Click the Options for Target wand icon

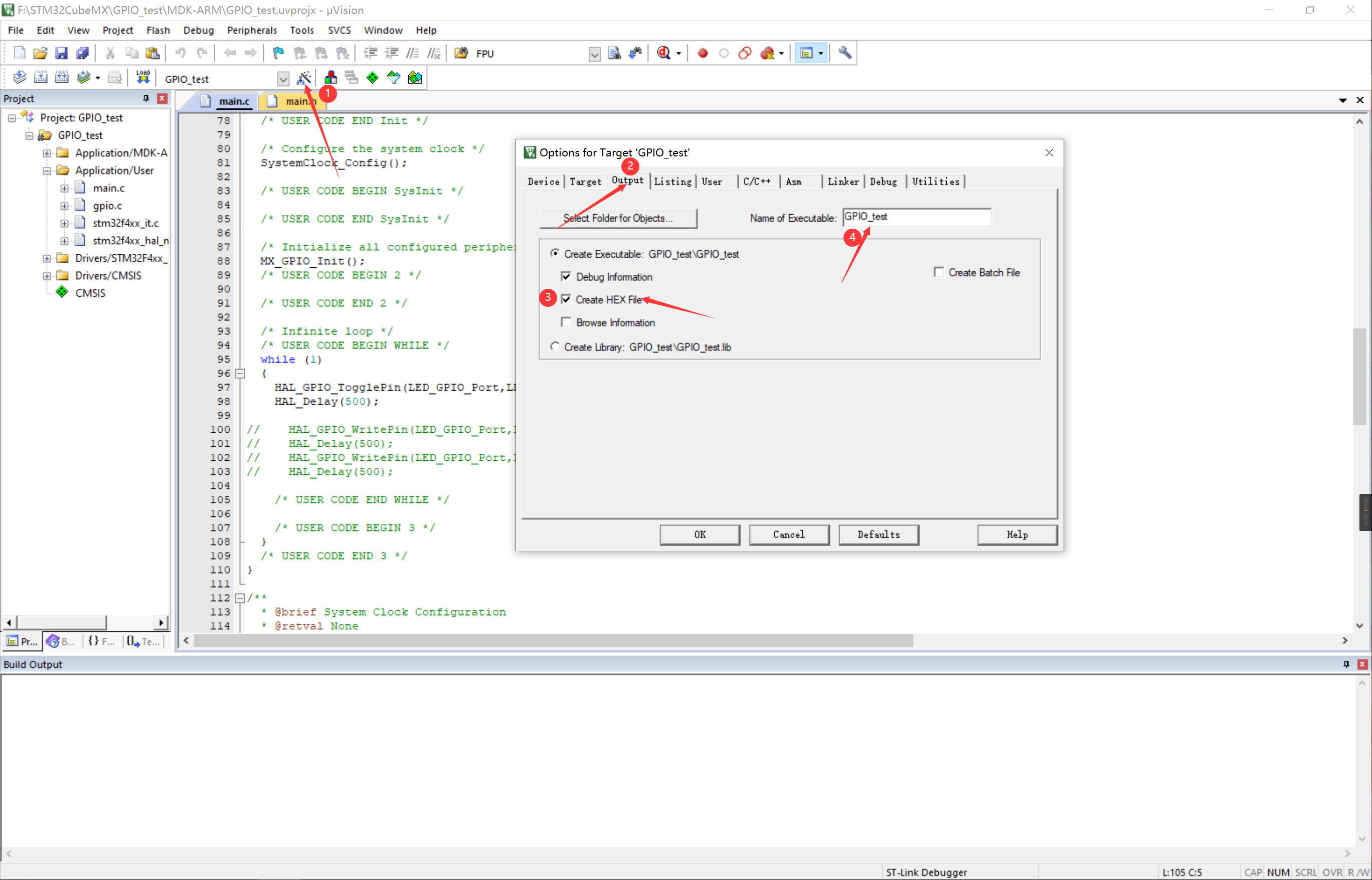coord(303,77)
